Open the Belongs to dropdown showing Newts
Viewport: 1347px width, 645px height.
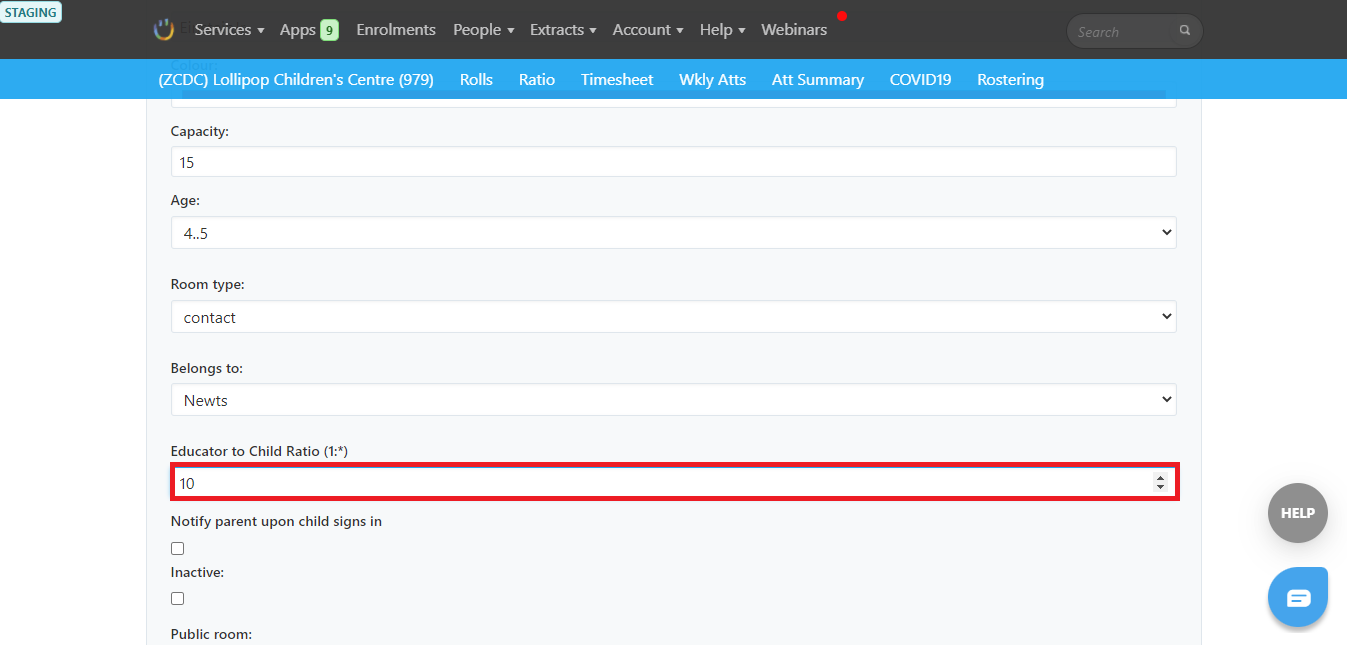673,400
